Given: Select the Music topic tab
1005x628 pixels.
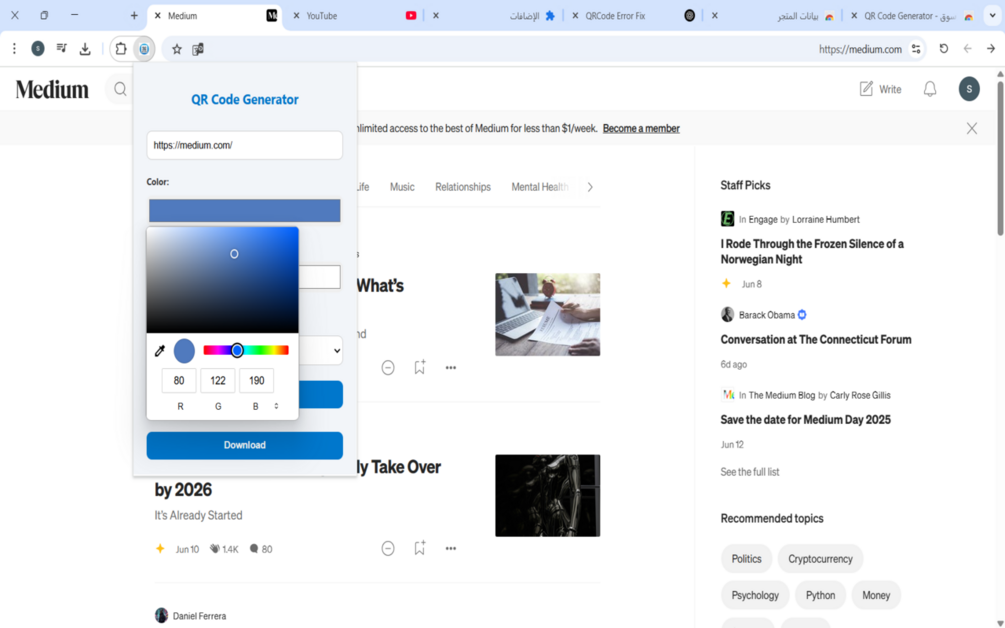Looking at the screenshot, I should click(x=402, y=187).
